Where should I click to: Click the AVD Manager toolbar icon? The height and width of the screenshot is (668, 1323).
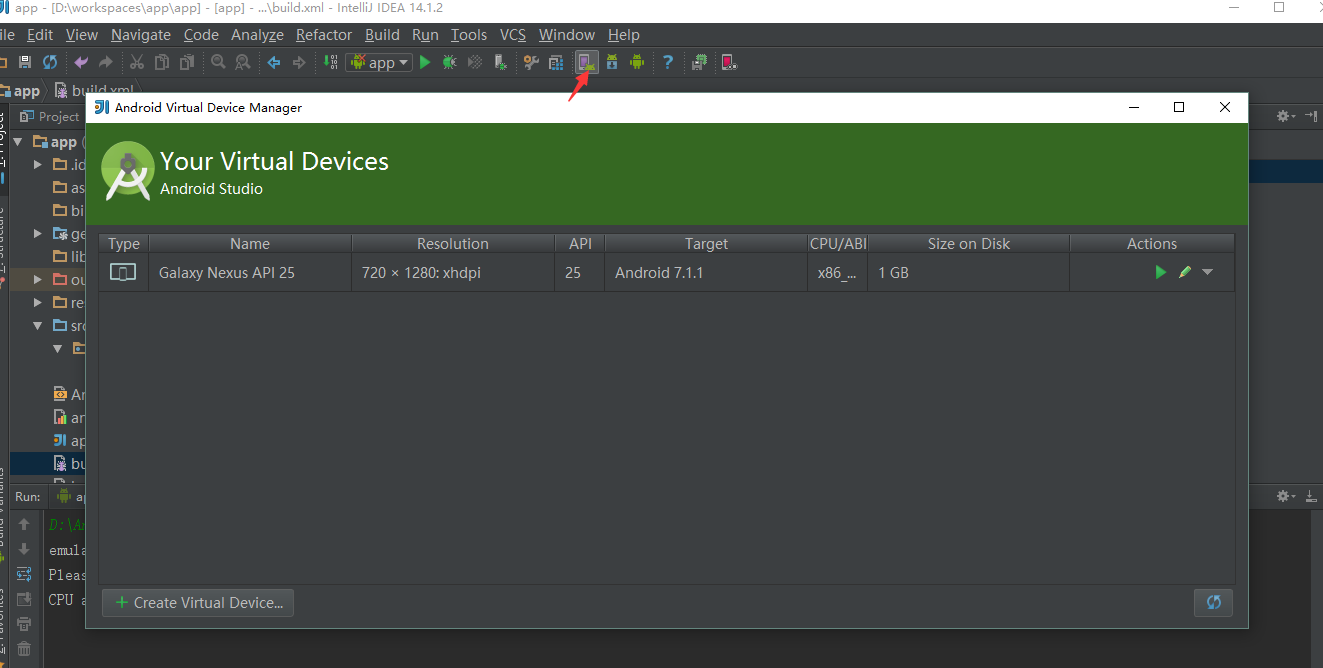(x=587, y=62)
